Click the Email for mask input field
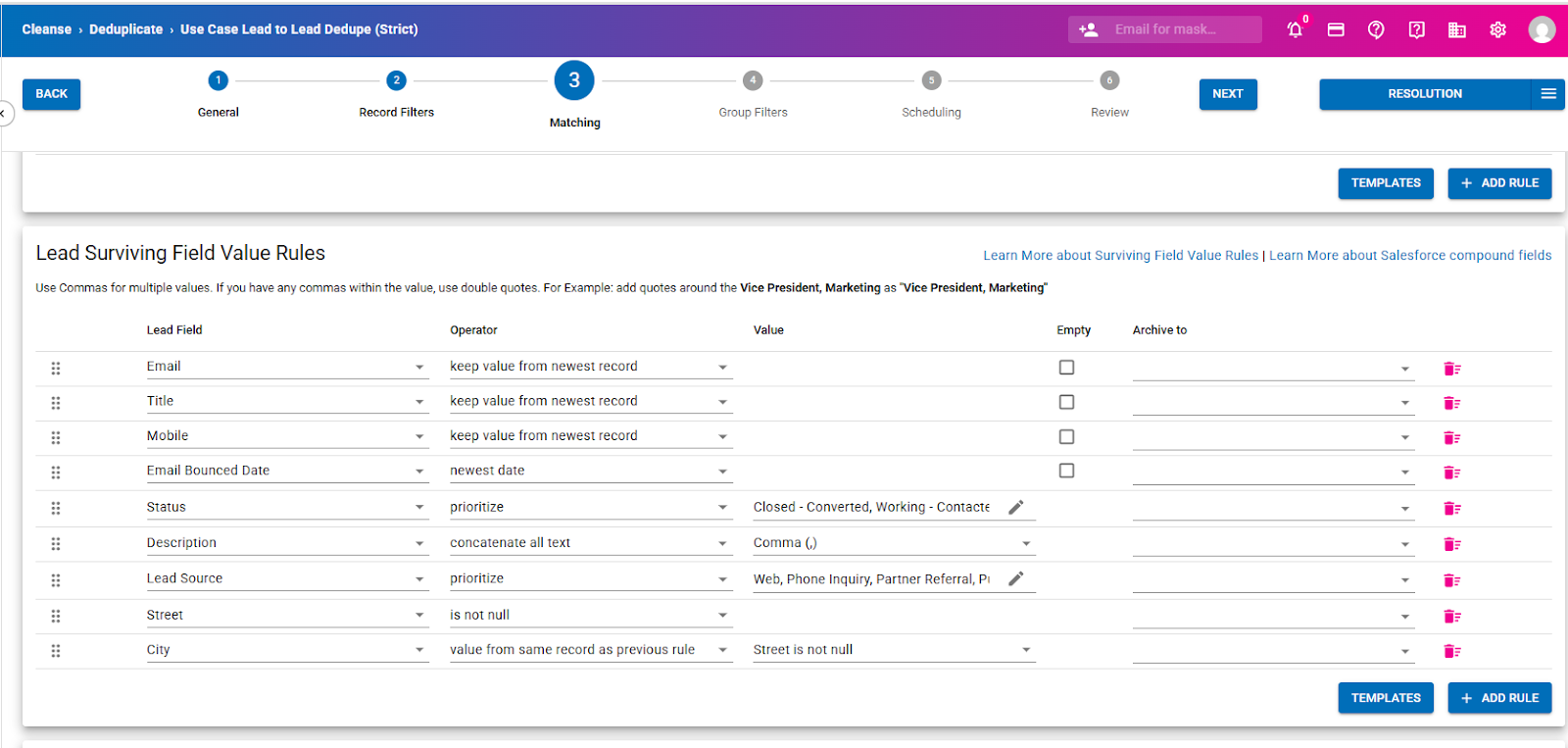The image size is (1568, 748). click(x=1181, y=29)
